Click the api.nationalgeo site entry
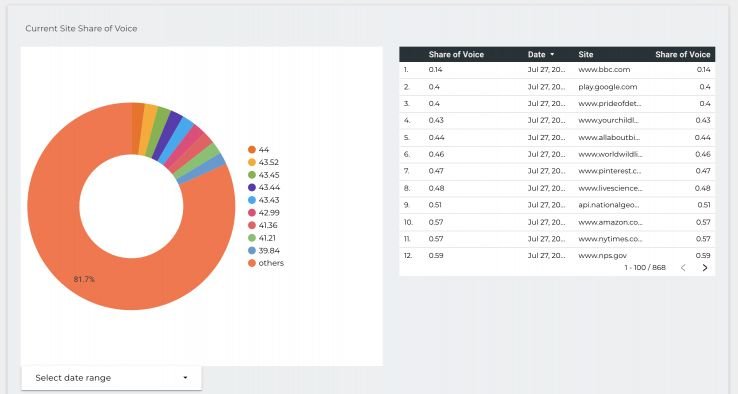 coord(609,205)
